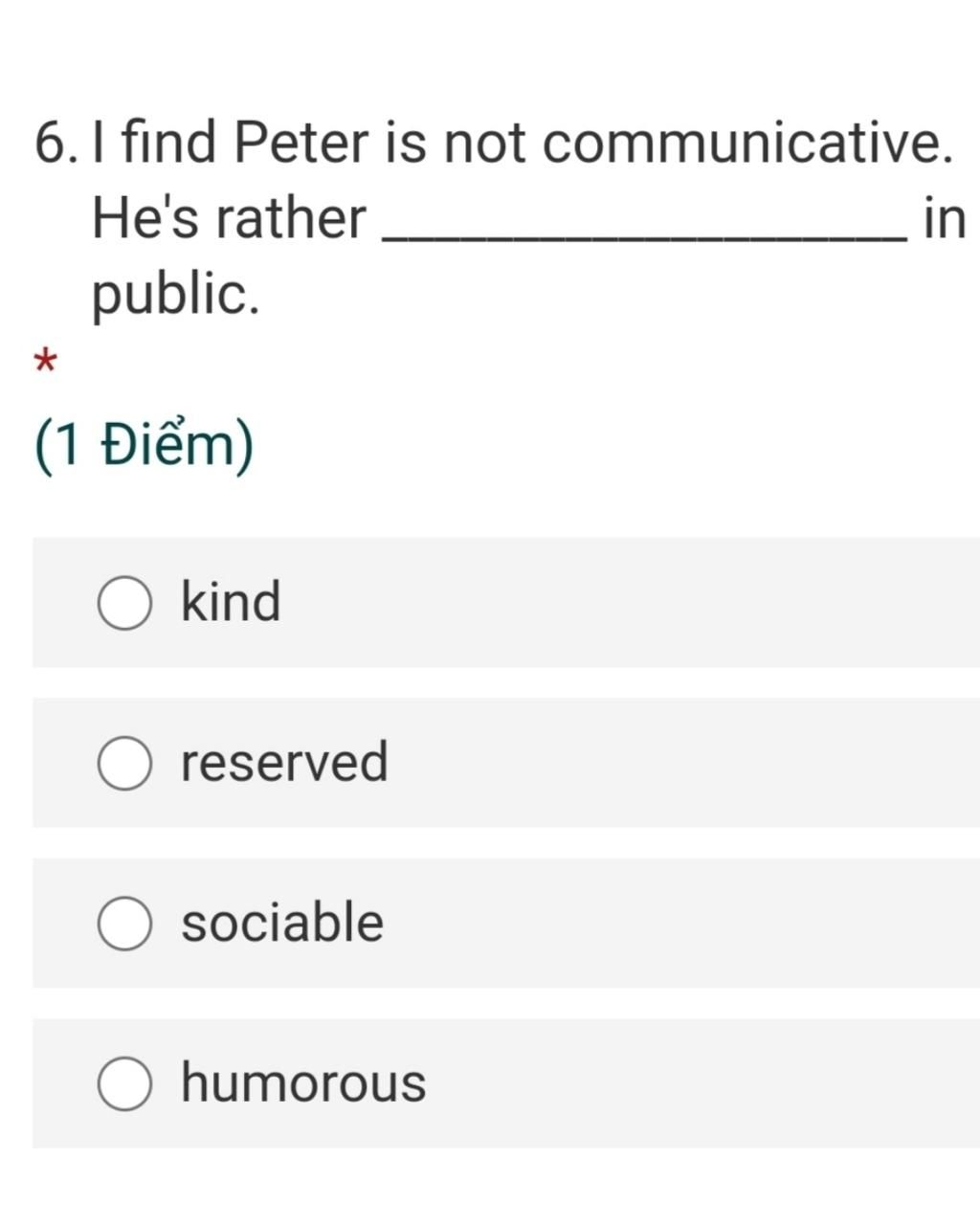Click empty gray area of "sociable" row
Screen dimensions: 980x1225
tap(679, 923)
